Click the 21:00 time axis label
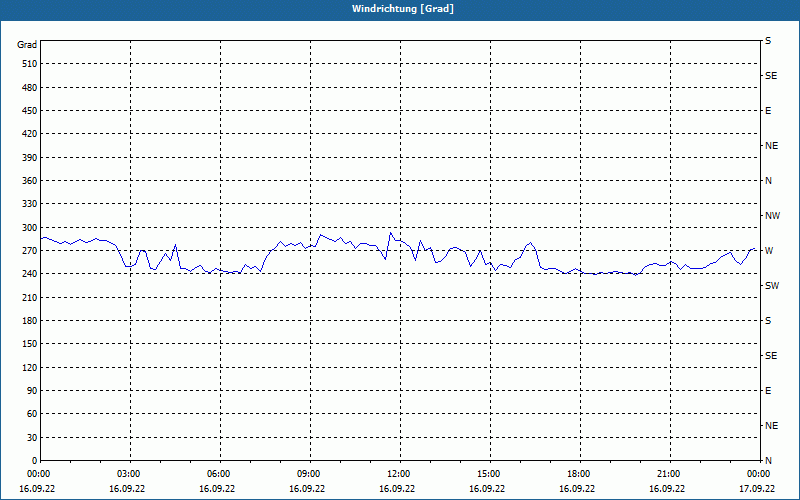 [x=670, y=474]
